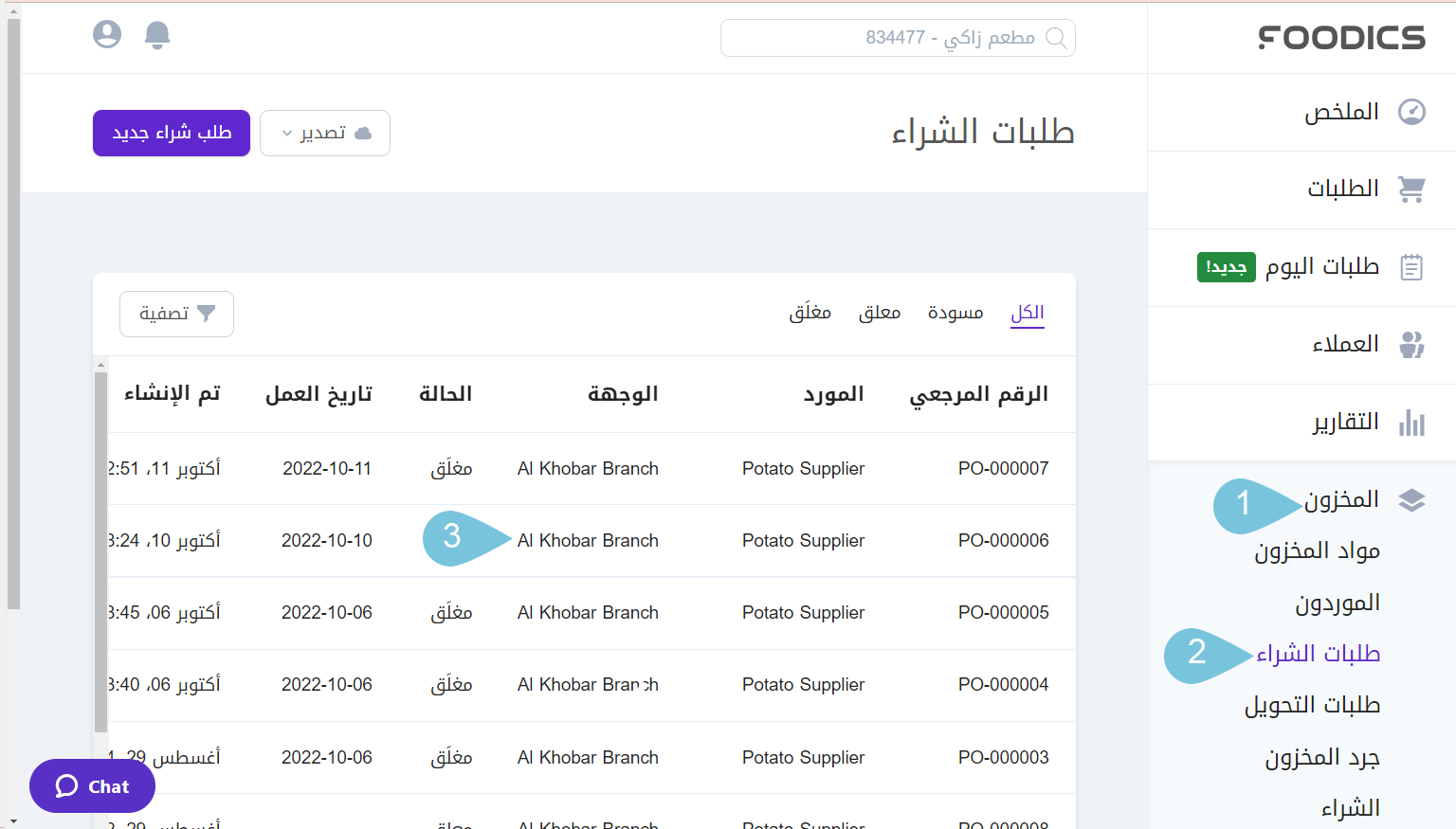Select the مغلَق filter tab
The width and height of the screenshot is (1456, 829).
coord(810,312)
